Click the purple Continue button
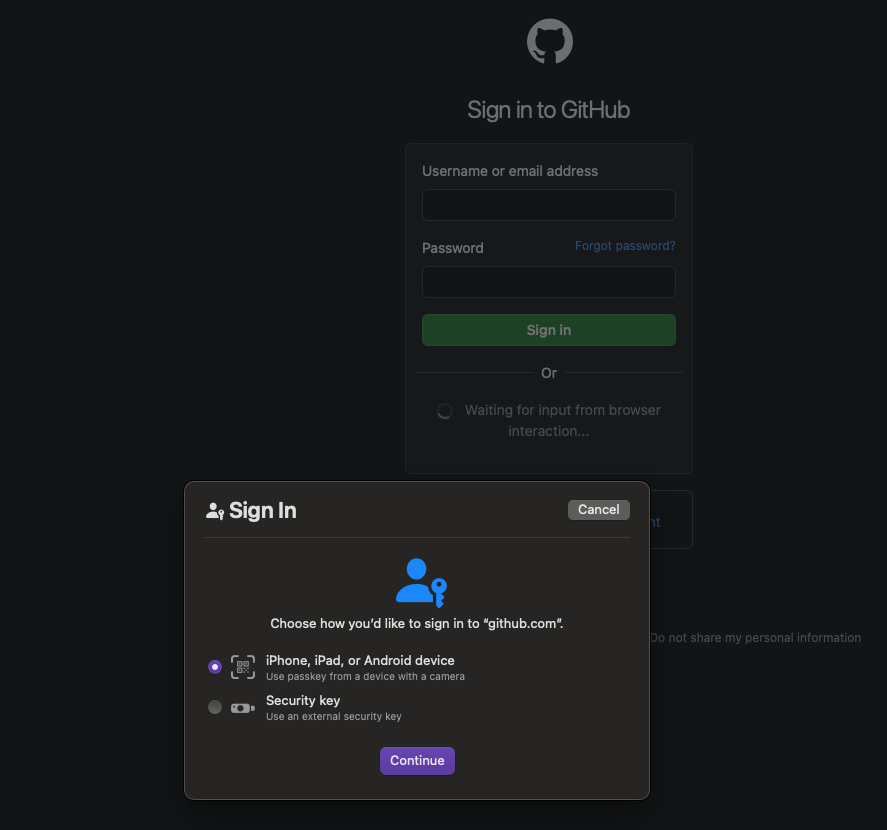The height and width of the screenshot is (830, 887). pos(417,760)
